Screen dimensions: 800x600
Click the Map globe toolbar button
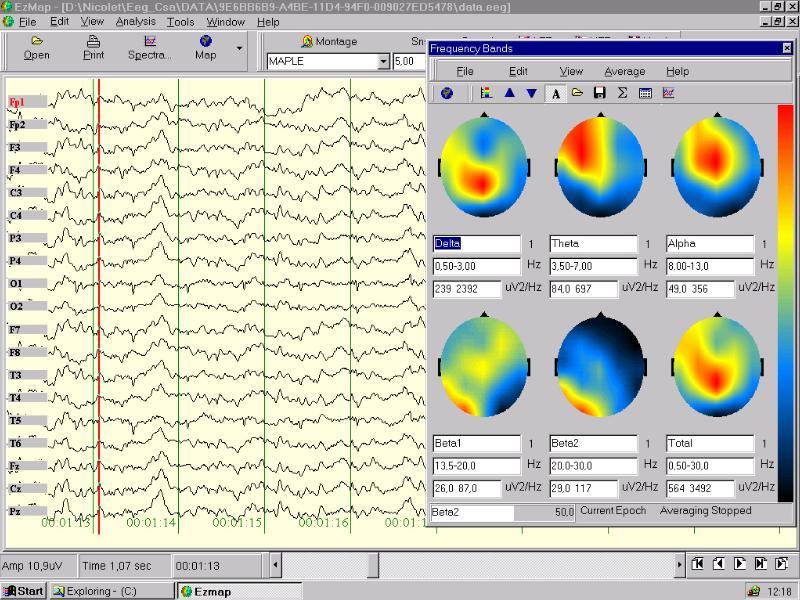pyautogui.click(x=205, y=47)
